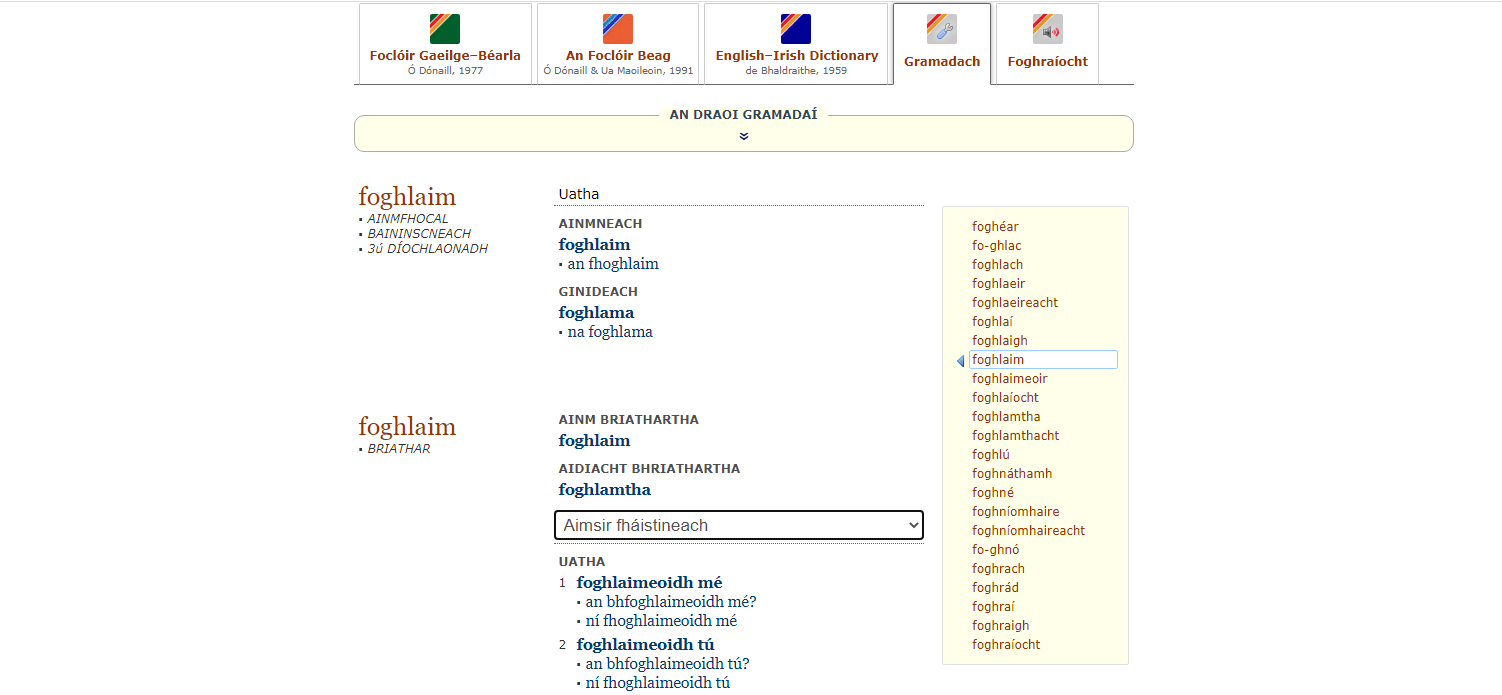
Task: Expand the An Draoi Gramadaí panel chevron
Action: click(x=743, y=137)
